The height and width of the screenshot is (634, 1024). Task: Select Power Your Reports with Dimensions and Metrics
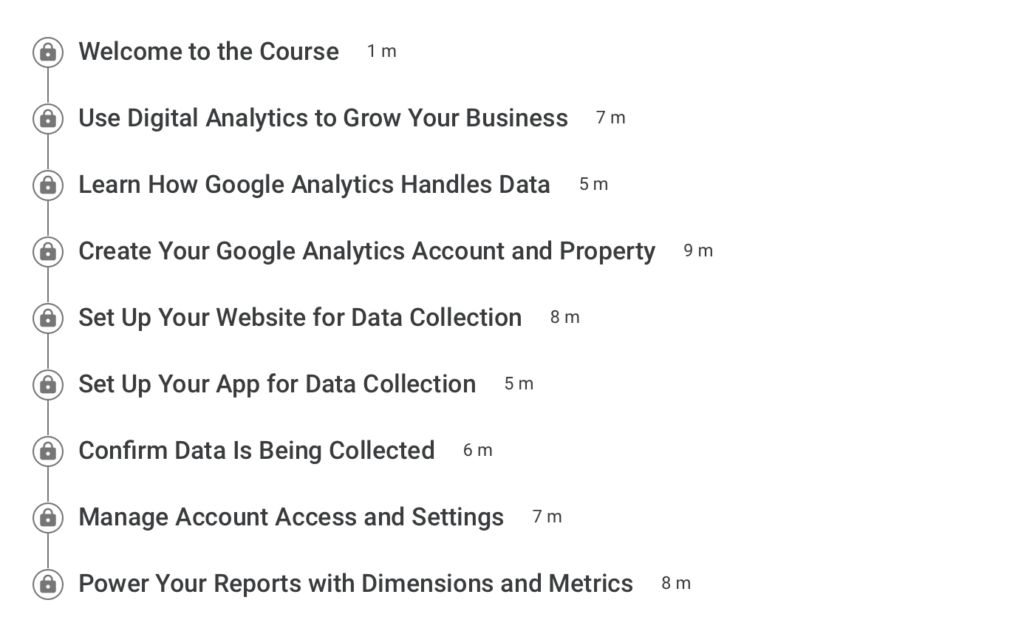(x=355, y=583)
